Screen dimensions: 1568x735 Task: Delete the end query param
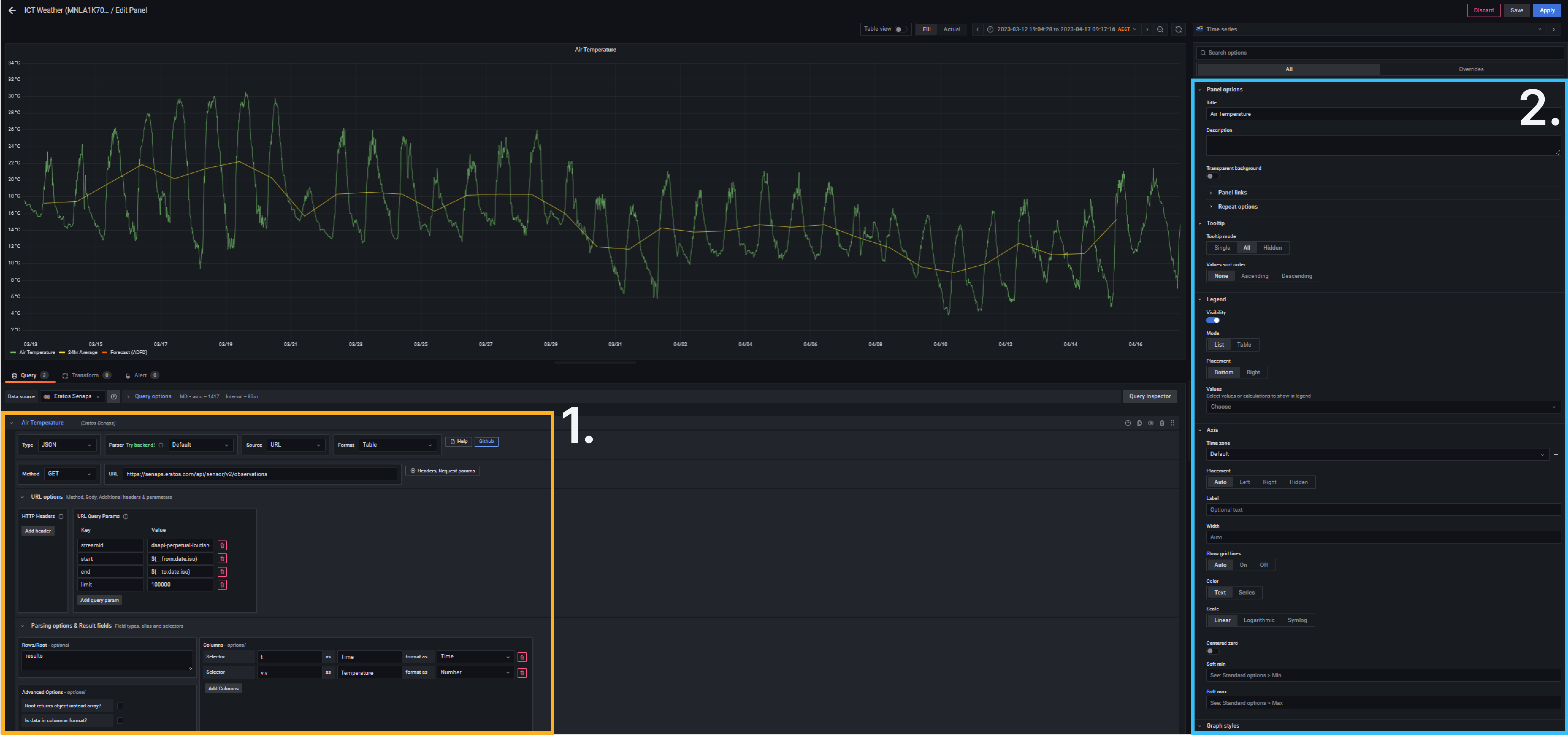(x=222, y=572)
